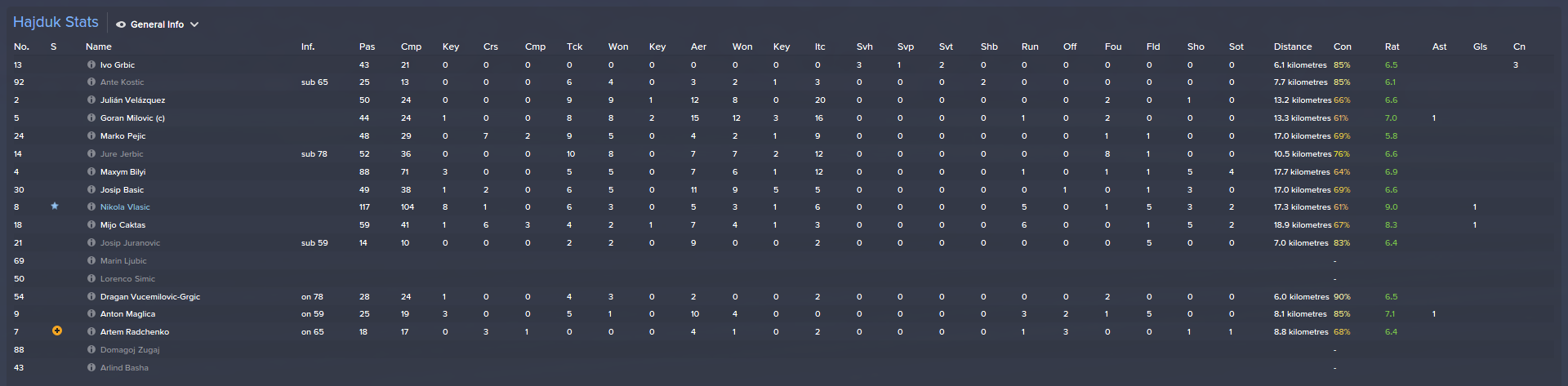The image size is (1568, 386).
Task: Click info icon beside Goran Milovic
Action: click(x=91, y=118)
